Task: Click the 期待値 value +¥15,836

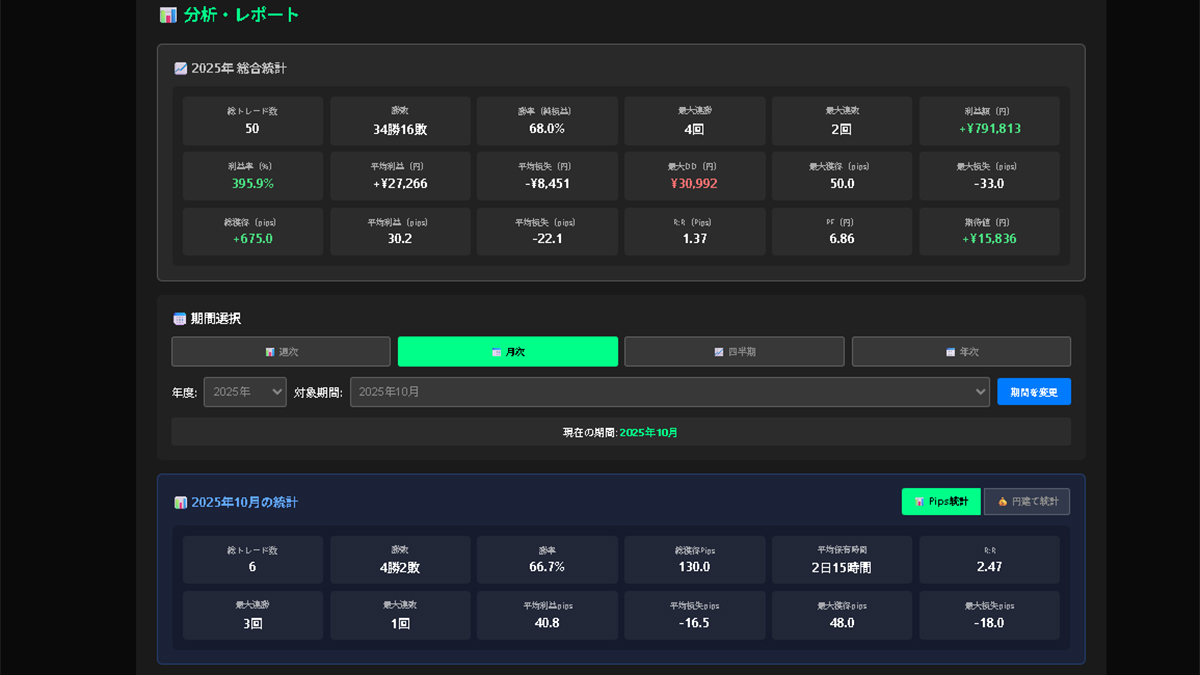Action: click(x=990, y=239)
